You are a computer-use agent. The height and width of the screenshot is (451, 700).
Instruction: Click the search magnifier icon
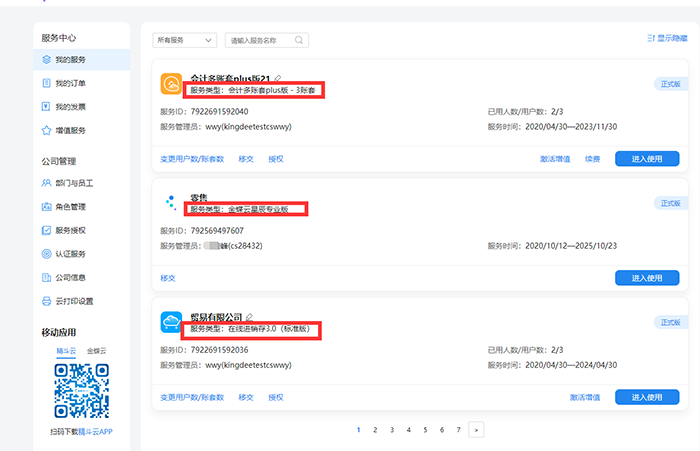click(x=299, y=40)
